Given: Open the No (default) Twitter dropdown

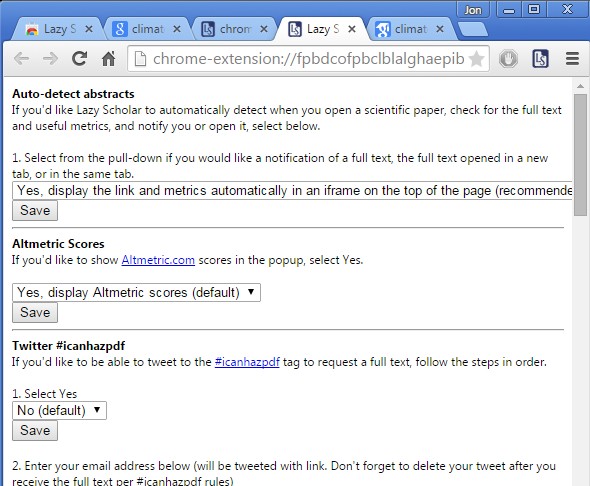Looking at the screenshot, I should (59, 410).
